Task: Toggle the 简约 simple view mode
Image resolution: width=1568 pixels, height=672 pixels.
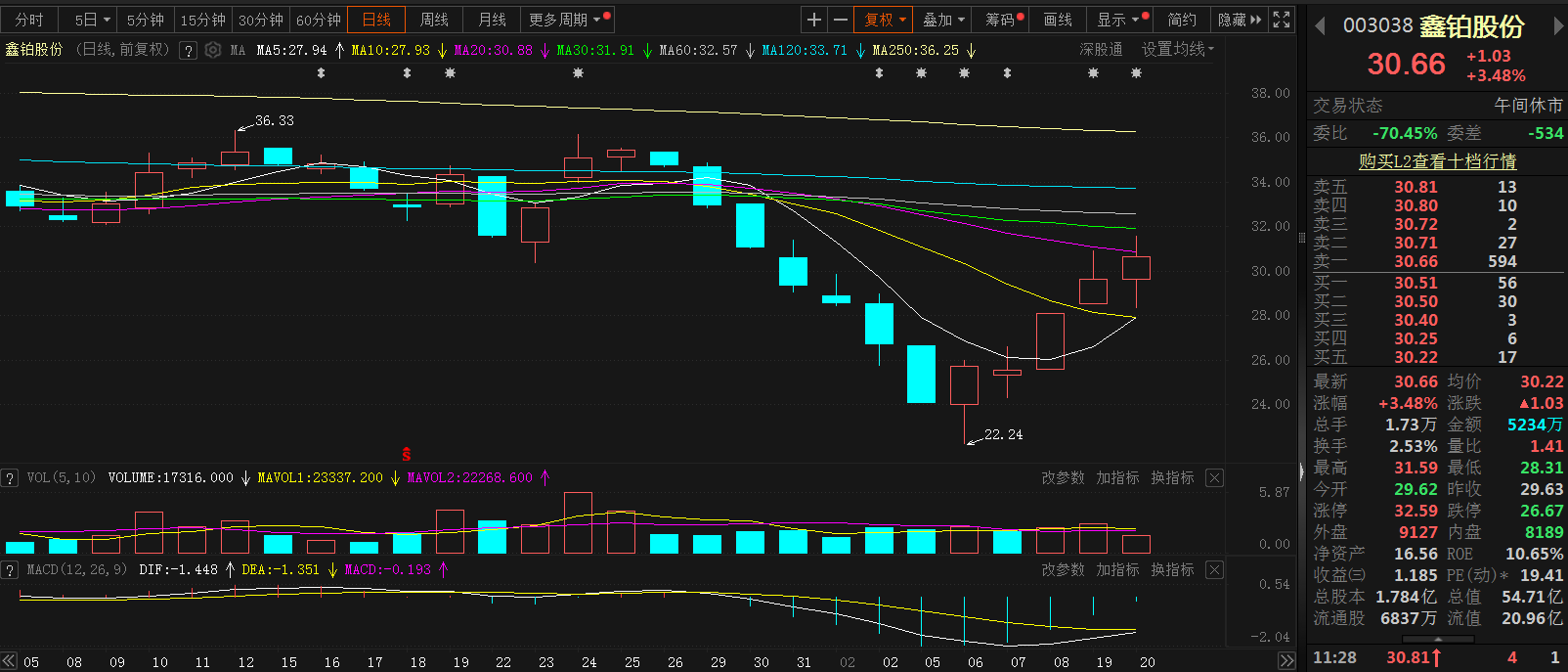Action: [1182, 20]
